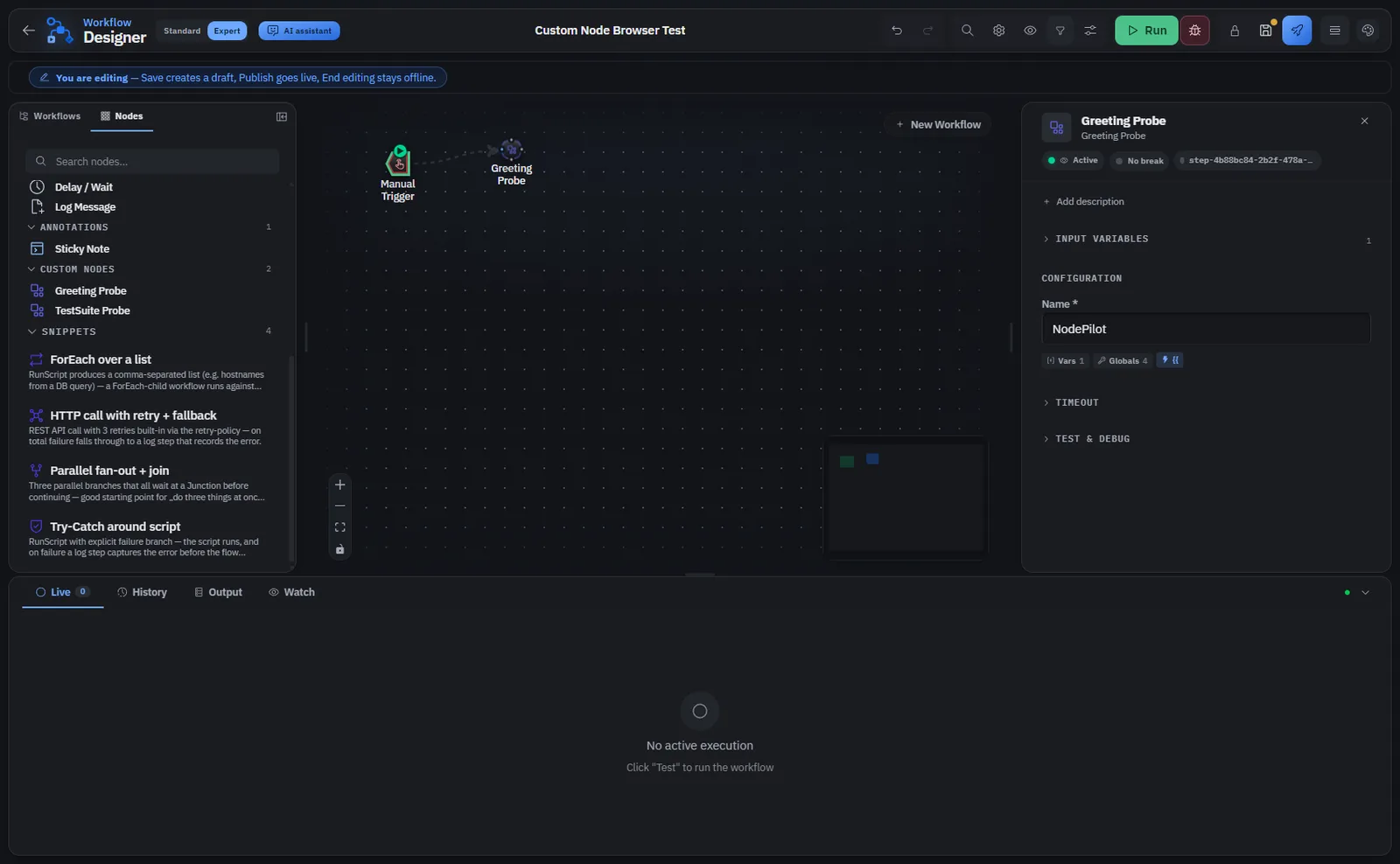
Task: Focus the Search nodes field
Action: tap(152, 162)
